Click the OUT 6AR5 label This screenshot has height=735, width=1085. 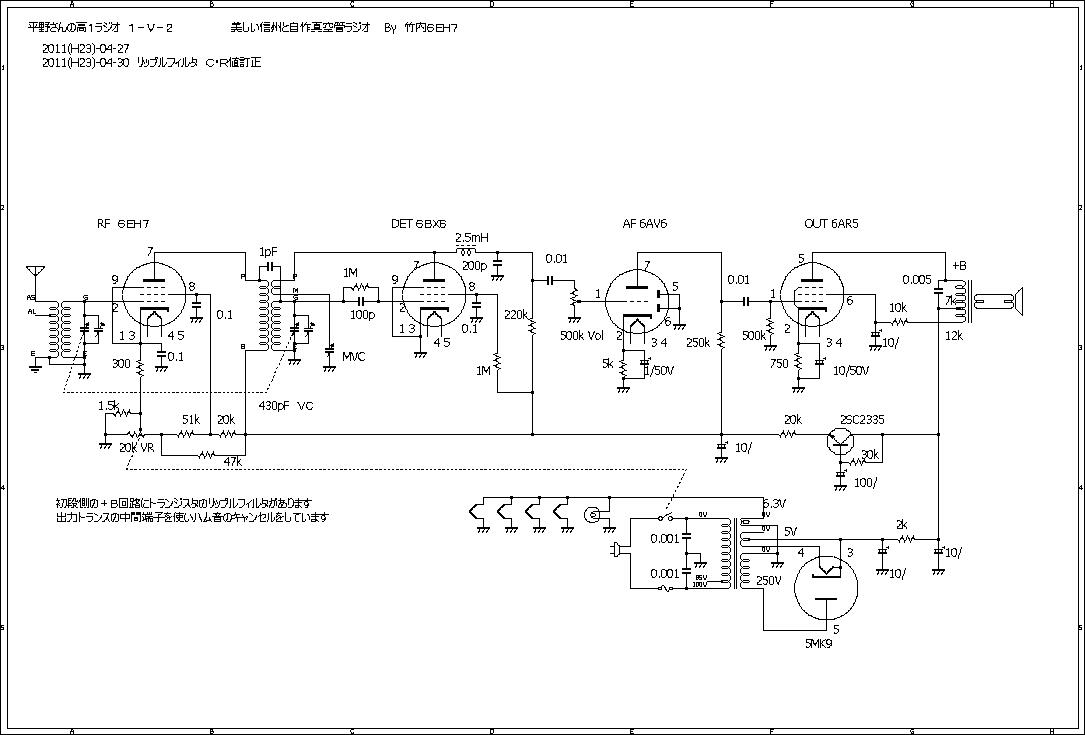[831, 224]
